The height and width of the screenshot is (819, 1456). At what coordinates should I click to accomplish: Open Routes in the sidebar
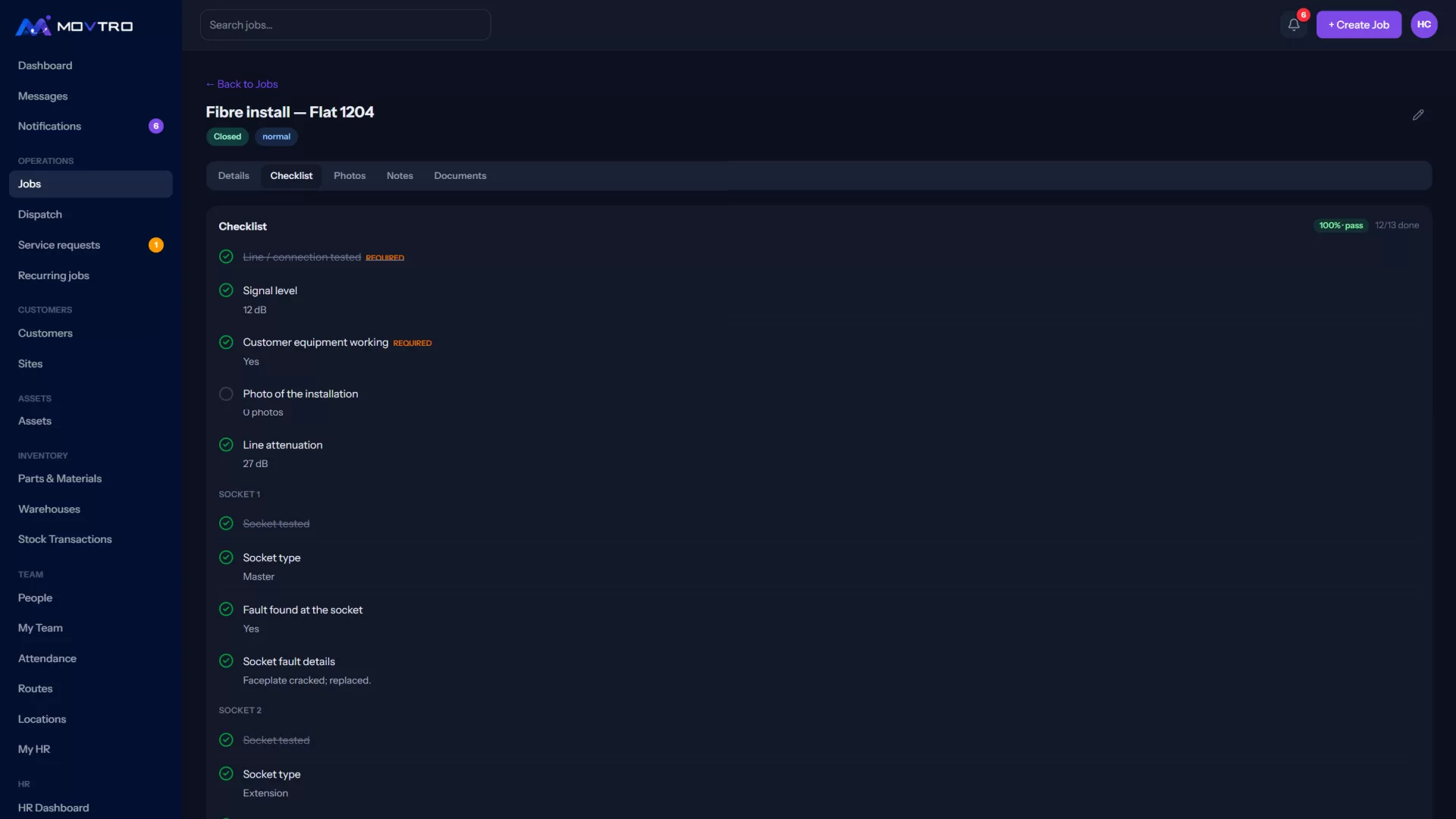pos(91,689)
